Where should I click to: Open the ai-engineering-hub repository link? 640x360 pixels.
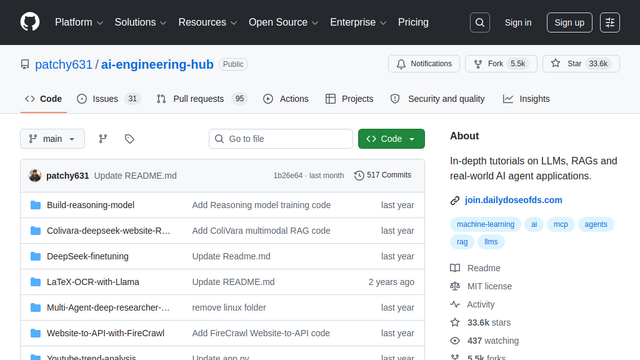(157, 64)
